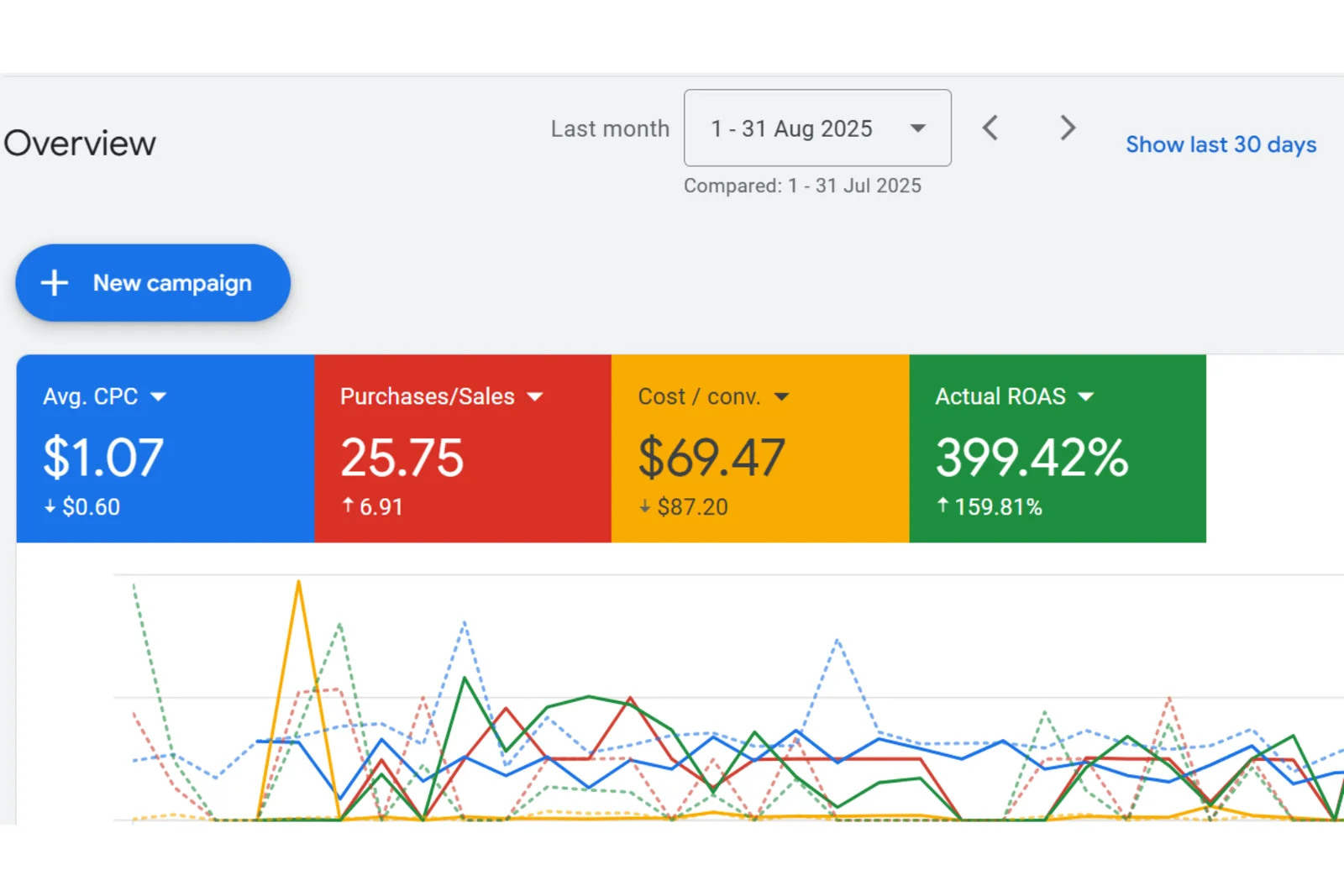Open the caret in the date range box

click(x=917, y=128)
